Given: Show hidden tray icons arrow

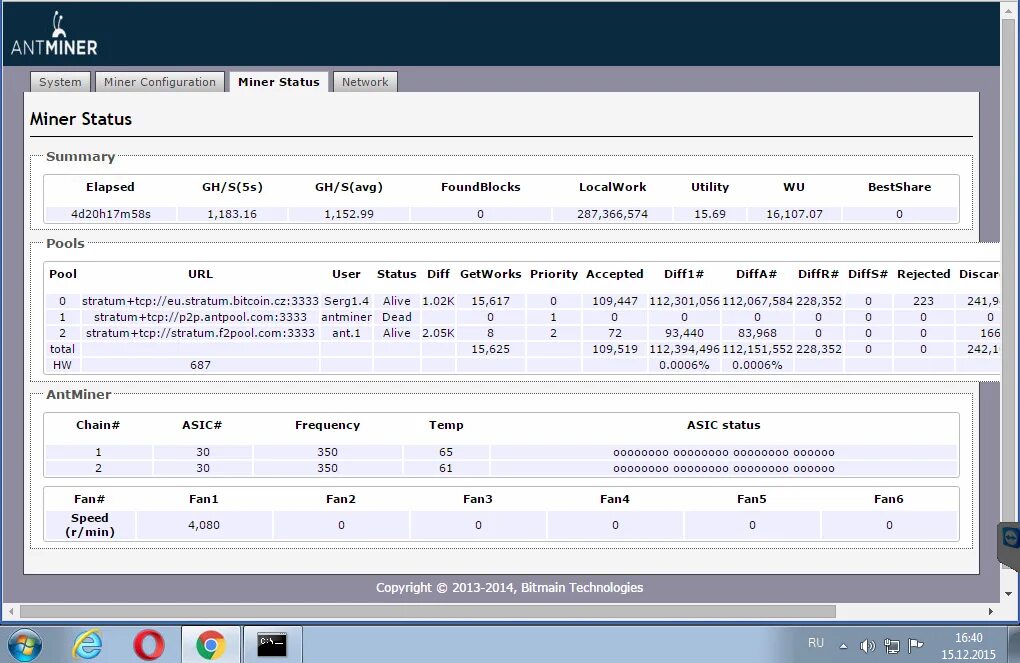Looking at the screenshot, I should (843, 646).
